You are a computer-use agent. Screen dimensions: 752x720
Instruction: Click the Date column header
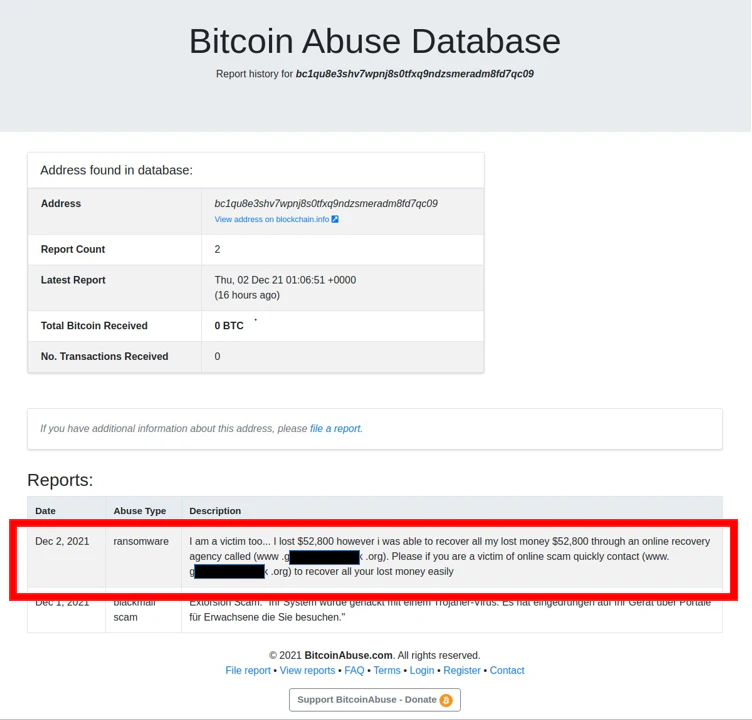46,511
